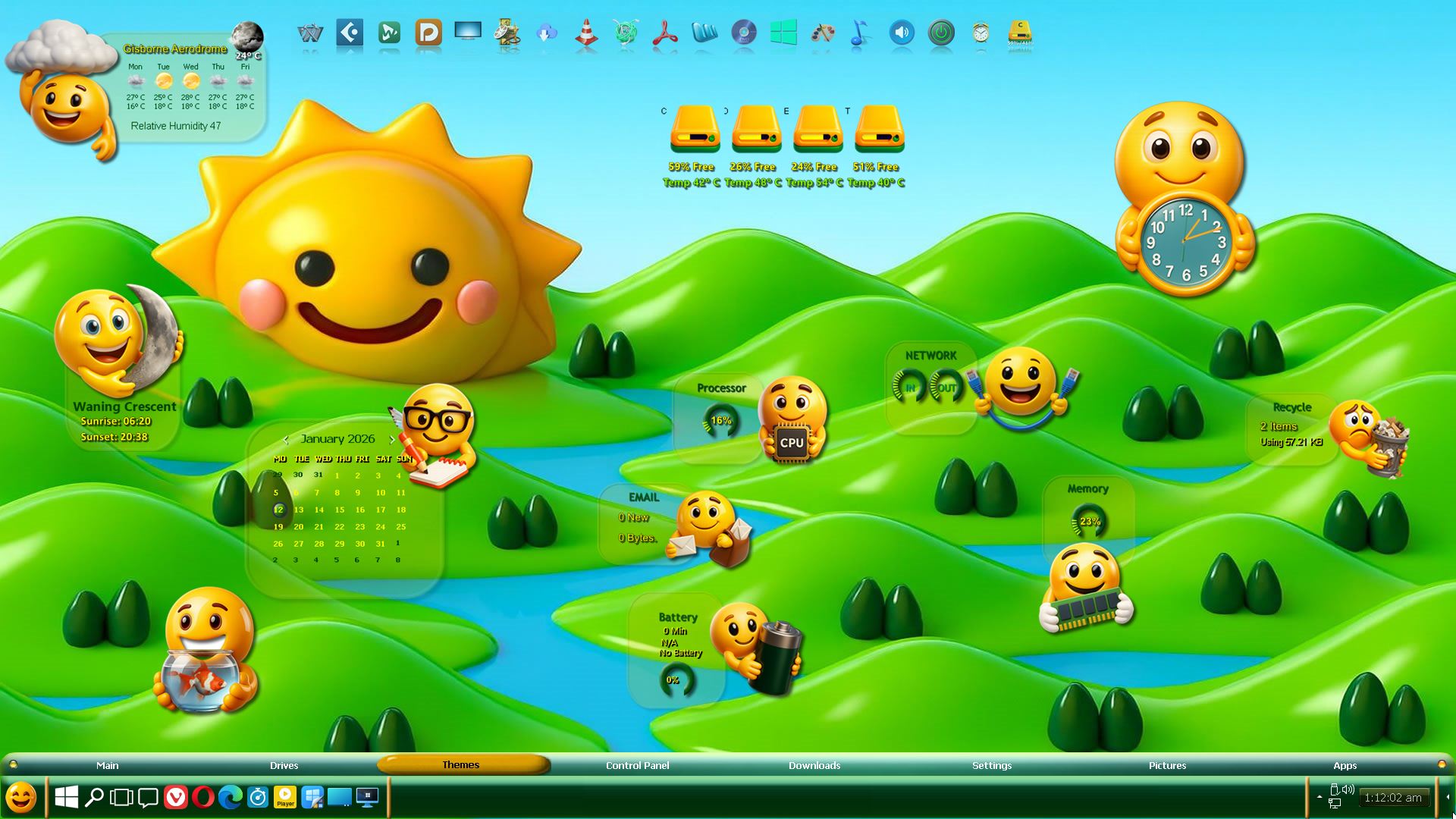Viewport: 1456px width, 819px height.
Task: Launch the Adobe Acrobat dock icon
Action: [665, 33]
